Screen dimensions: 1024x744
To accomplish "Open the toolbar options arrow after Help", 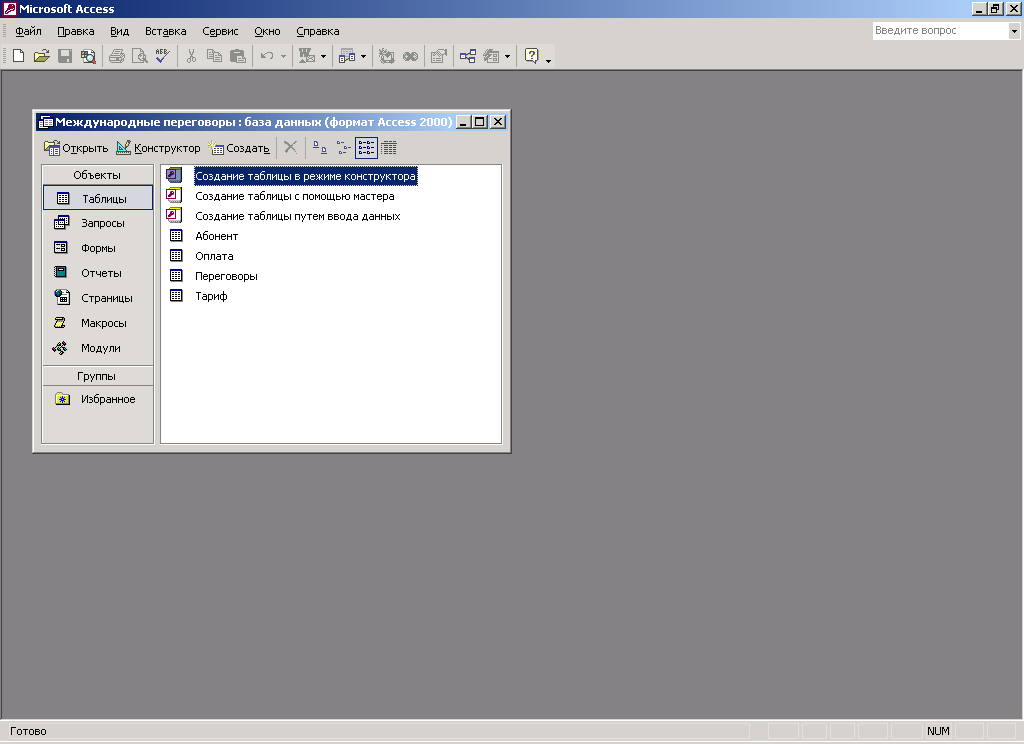I will coord(549,61).
